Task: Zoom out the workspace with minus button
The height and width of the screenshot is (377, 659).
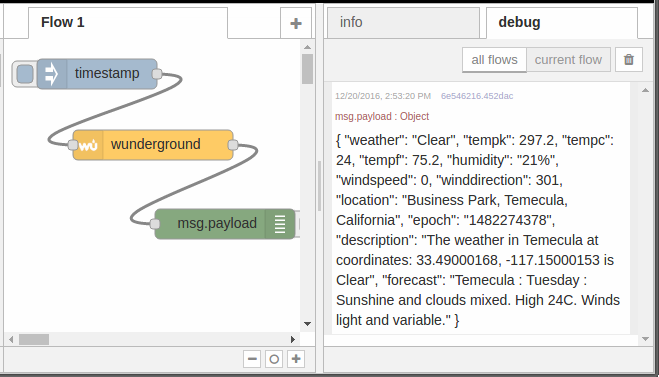Action: click(252, 359)
